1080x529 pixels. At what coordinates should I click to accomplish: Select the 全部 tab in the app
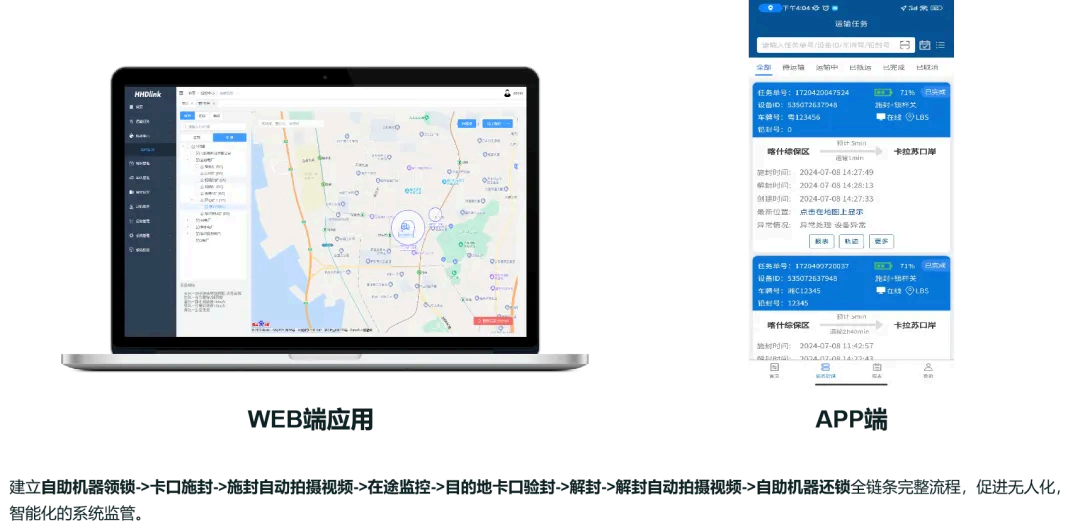click(x=764, y=68)
